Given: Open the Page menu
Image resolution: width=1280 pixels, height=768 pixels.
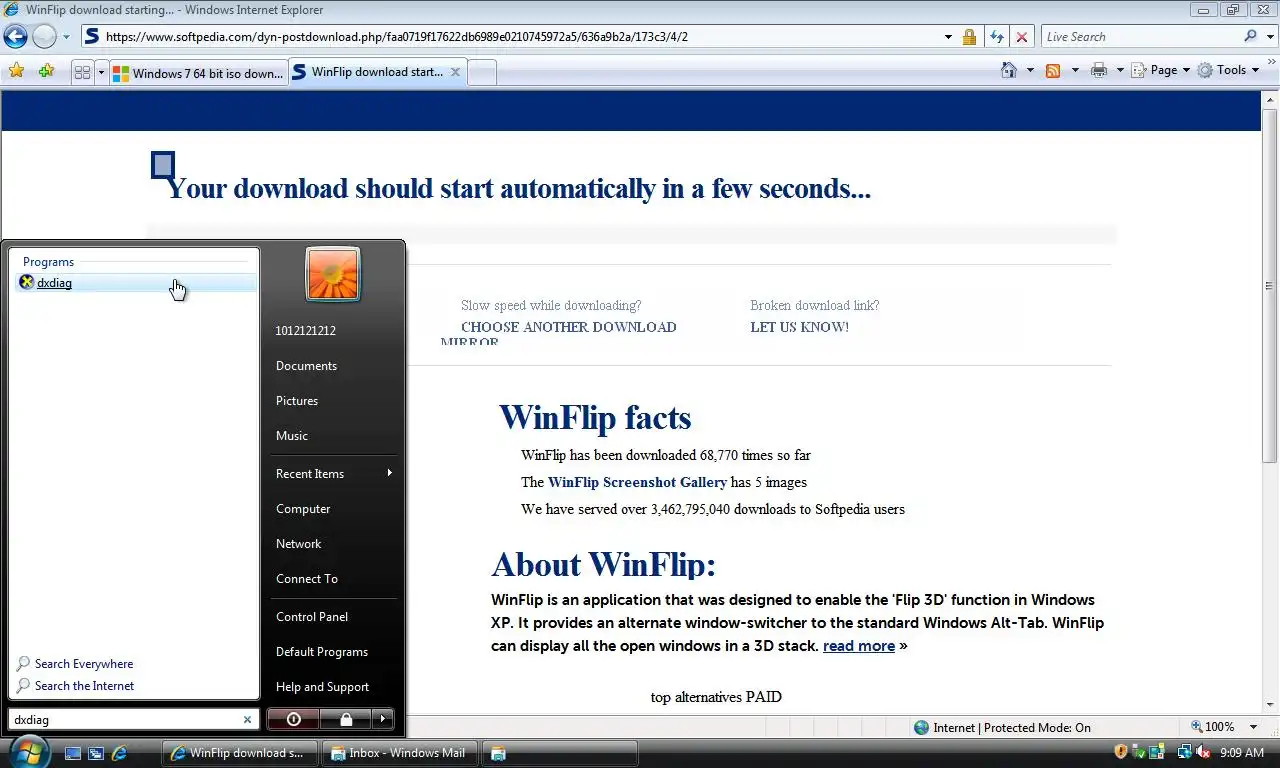Looking at the screenshot, I should click(1162, 70).
